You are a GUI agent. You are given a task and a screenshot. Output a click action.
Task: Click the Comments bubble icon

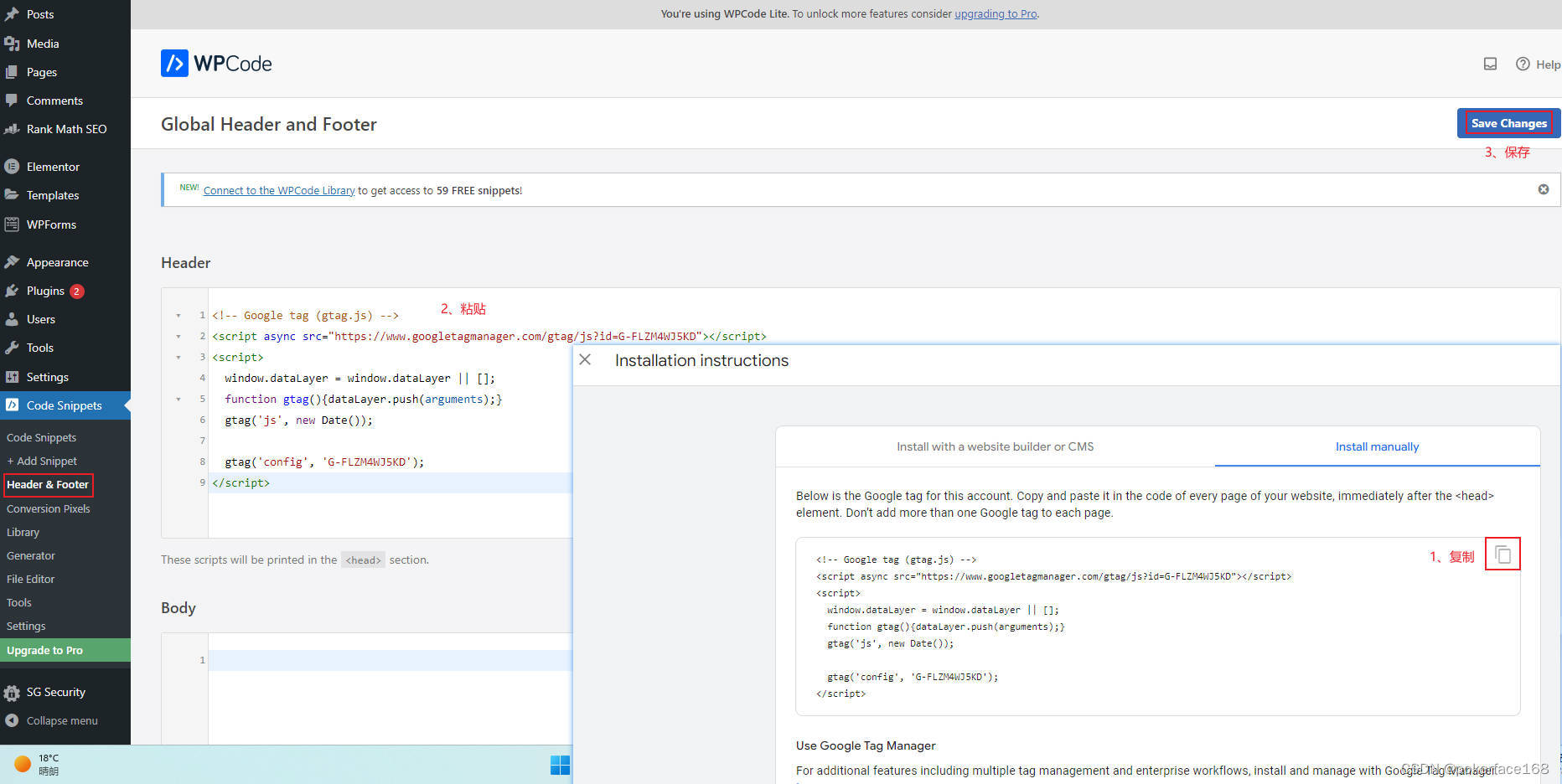(x=12, y=101)
